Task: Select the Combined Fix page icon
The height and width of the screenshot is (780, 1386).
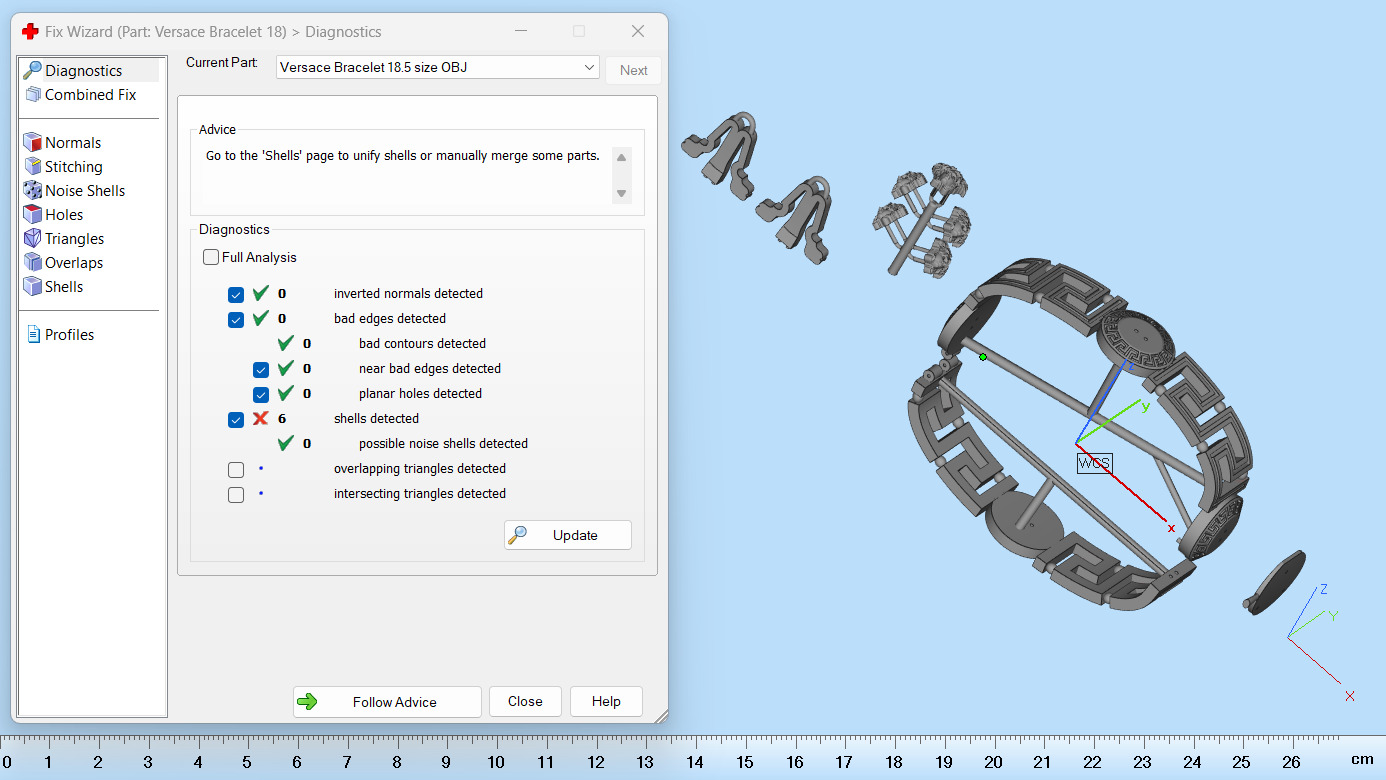Action: tap(32, 94)
